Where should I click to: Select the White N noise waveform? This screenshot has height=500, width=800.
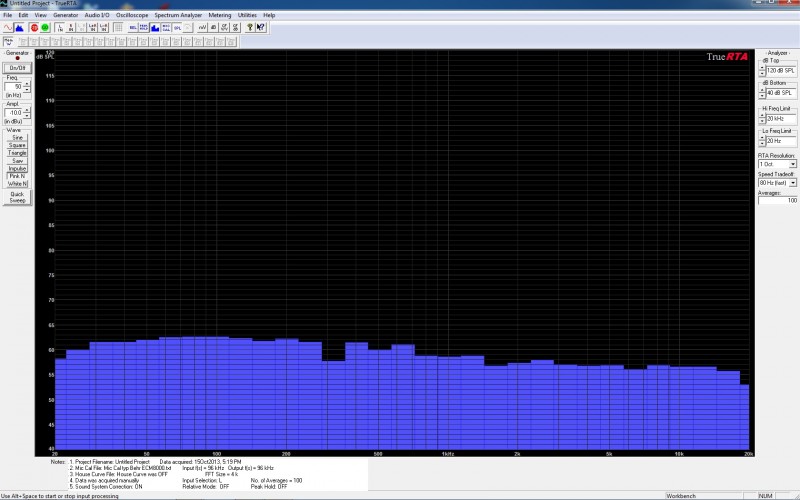17,184
